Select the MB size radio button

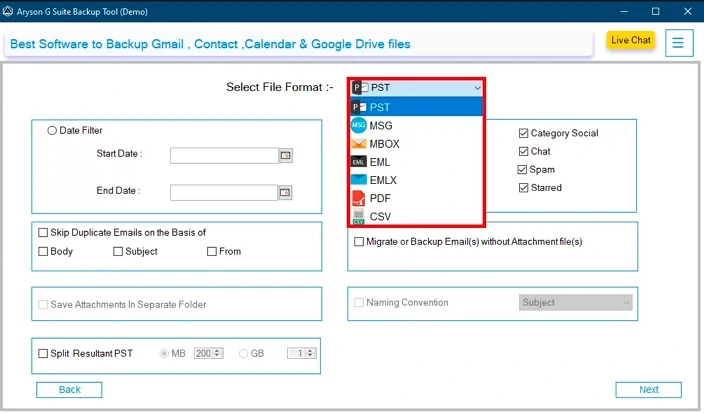[164, 354]
